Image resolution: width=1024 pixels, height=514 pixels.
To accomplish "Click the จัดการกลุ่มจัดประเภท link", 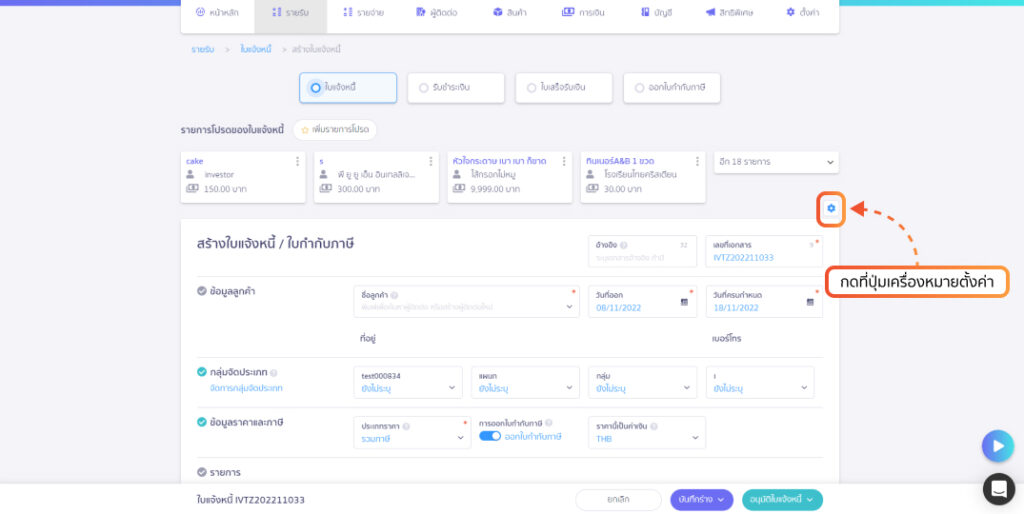I will 246,388.
